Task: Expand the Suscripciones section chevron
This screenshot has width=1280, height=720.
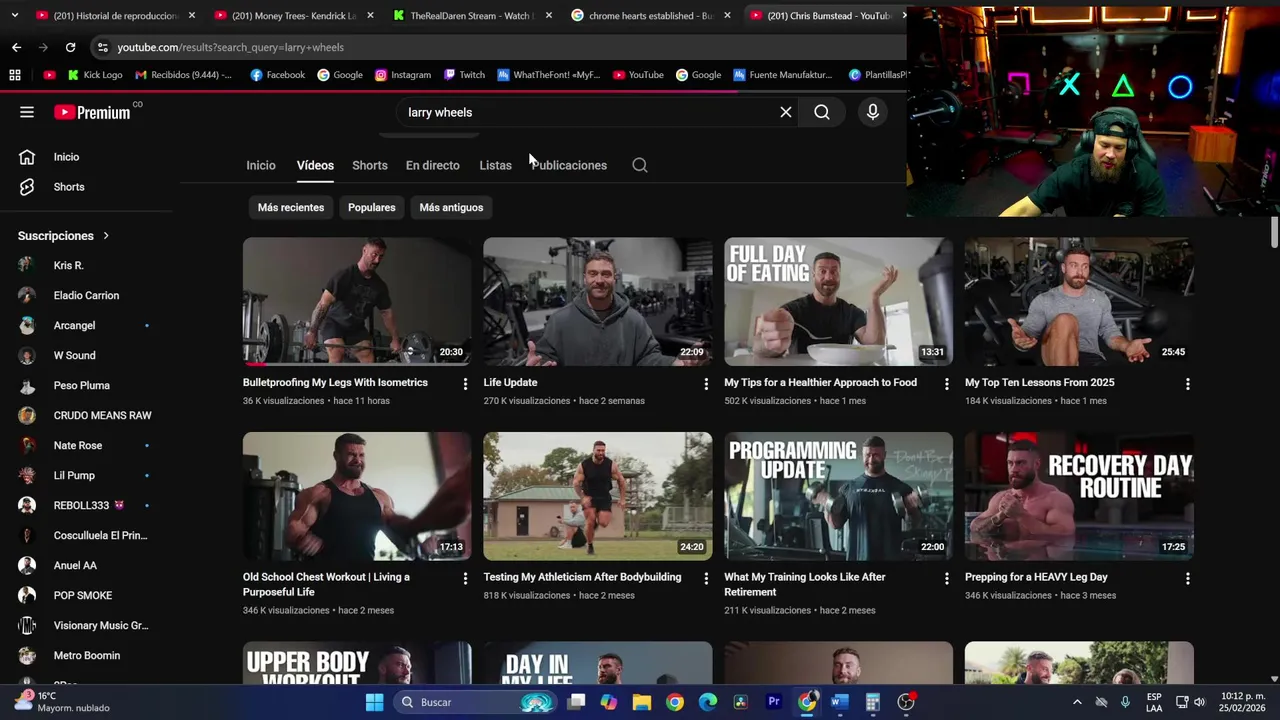Action: (x=106, y=236)
